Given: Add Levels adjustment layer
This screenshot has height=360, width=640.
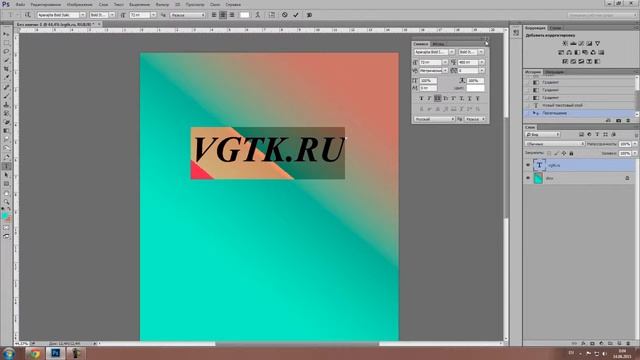Looking at the screenshot, I should 573,43.
